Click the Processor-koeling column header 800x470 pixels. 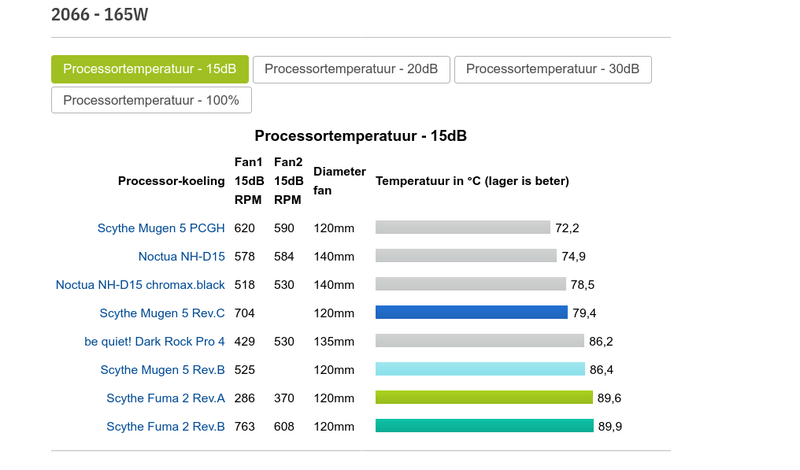pyautogui.click(x=171, y=181)
